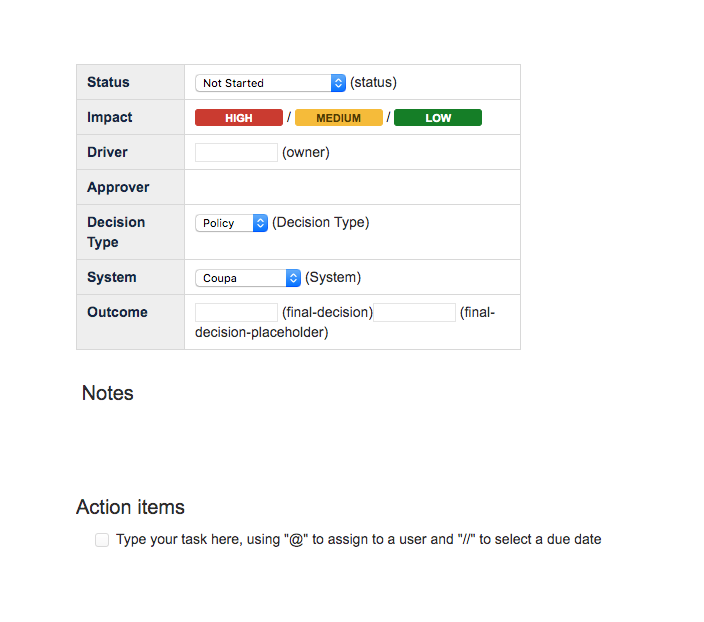
Task: Check the action item task checkbox
Action: (x=102, y=540)
